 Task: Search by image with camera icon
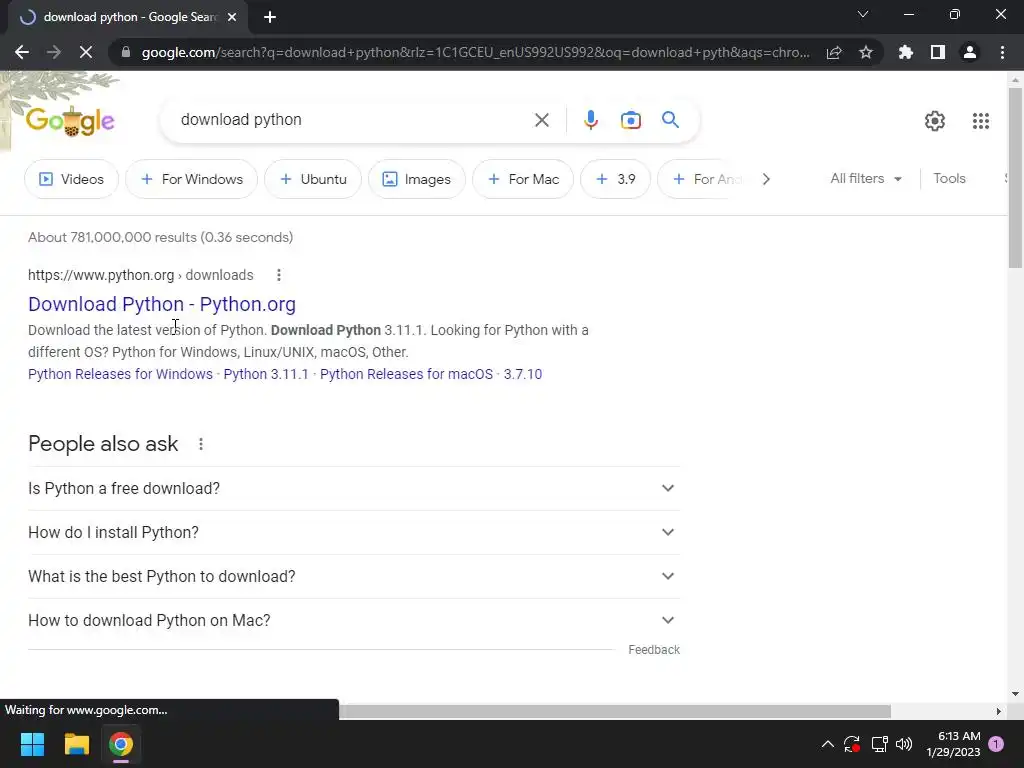click(x=631, y=120)
